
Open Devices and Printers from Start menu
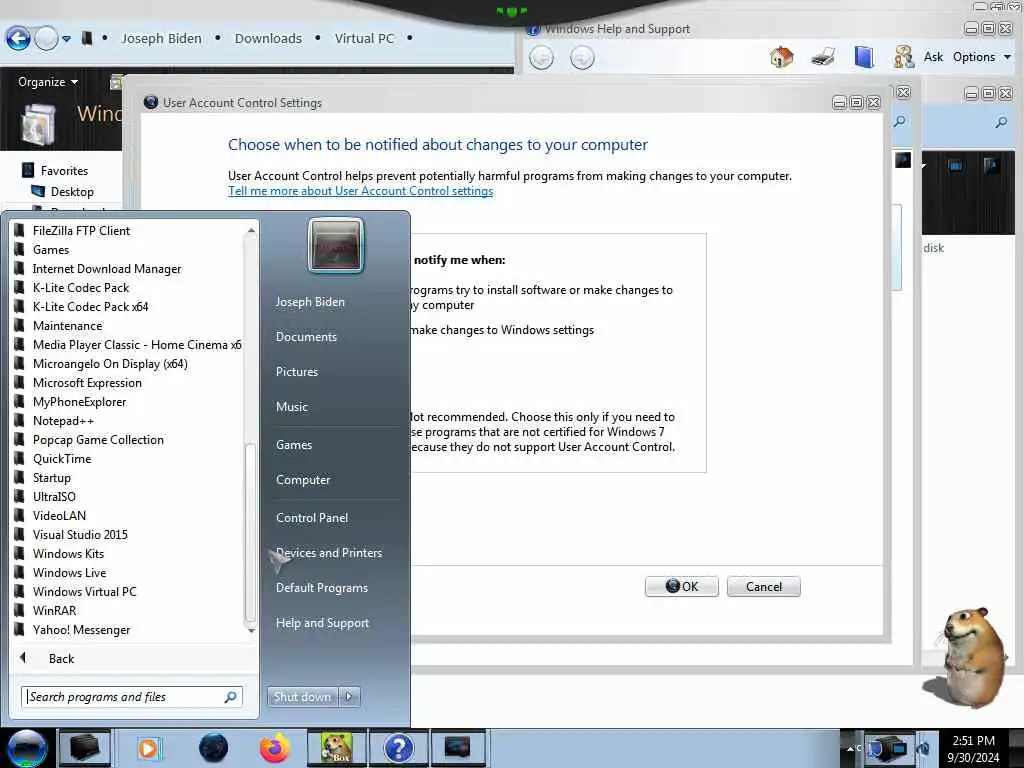click(x=329, y=553)
